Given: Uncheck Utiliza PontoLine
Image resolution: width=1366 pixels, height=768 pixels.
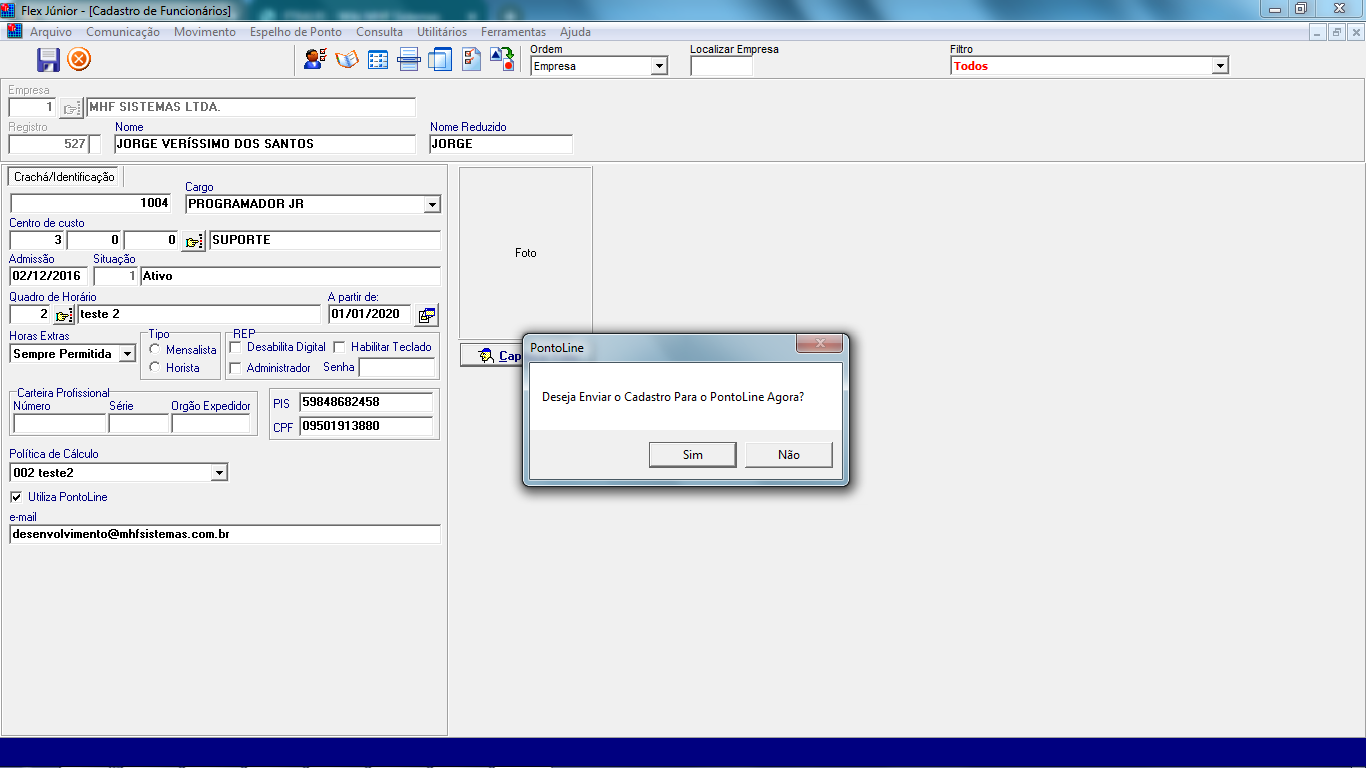Looking at the screenshot, I should click(16, 497).
